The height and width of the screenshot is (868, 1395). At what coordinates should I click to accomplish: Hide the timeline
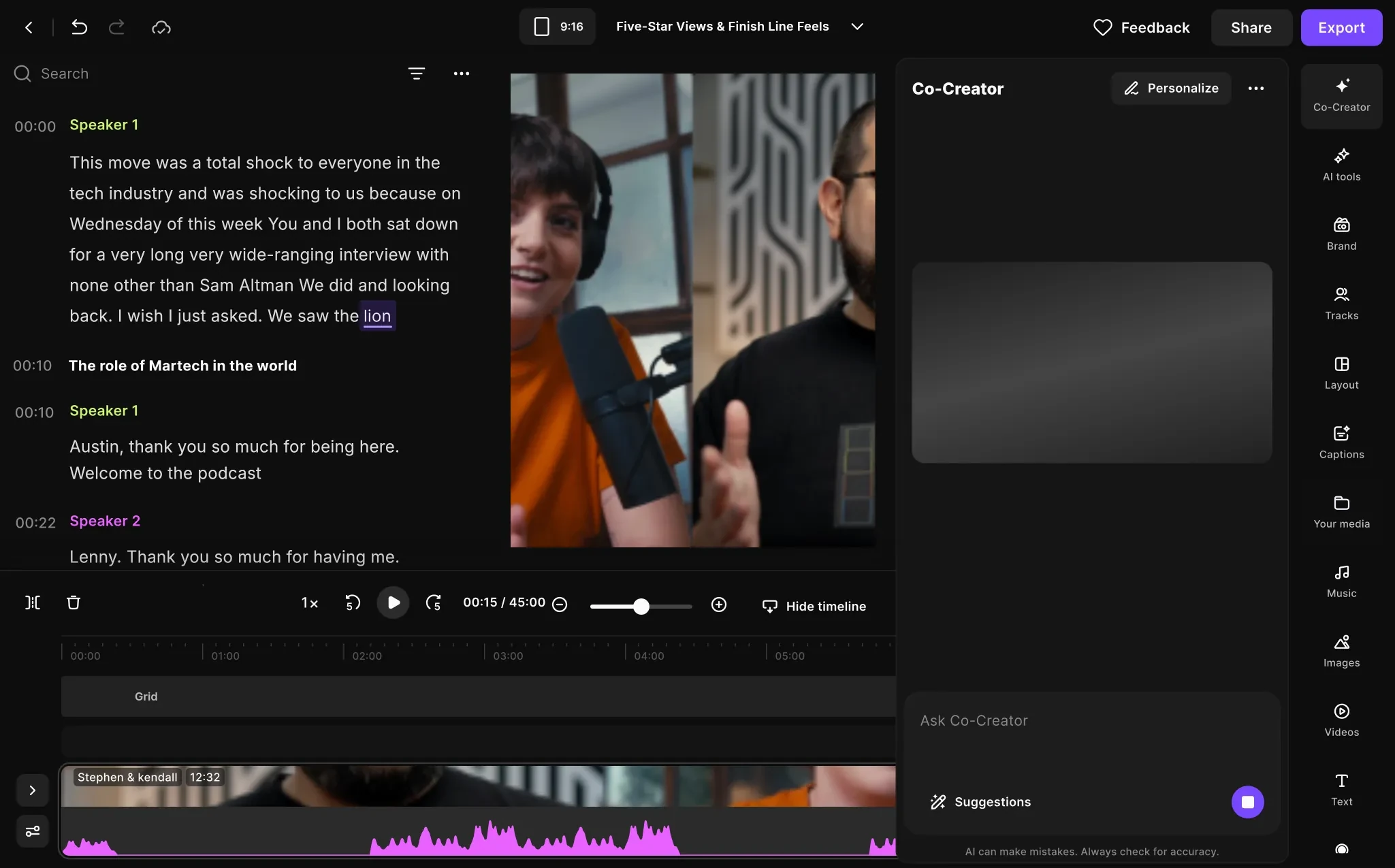814,606
